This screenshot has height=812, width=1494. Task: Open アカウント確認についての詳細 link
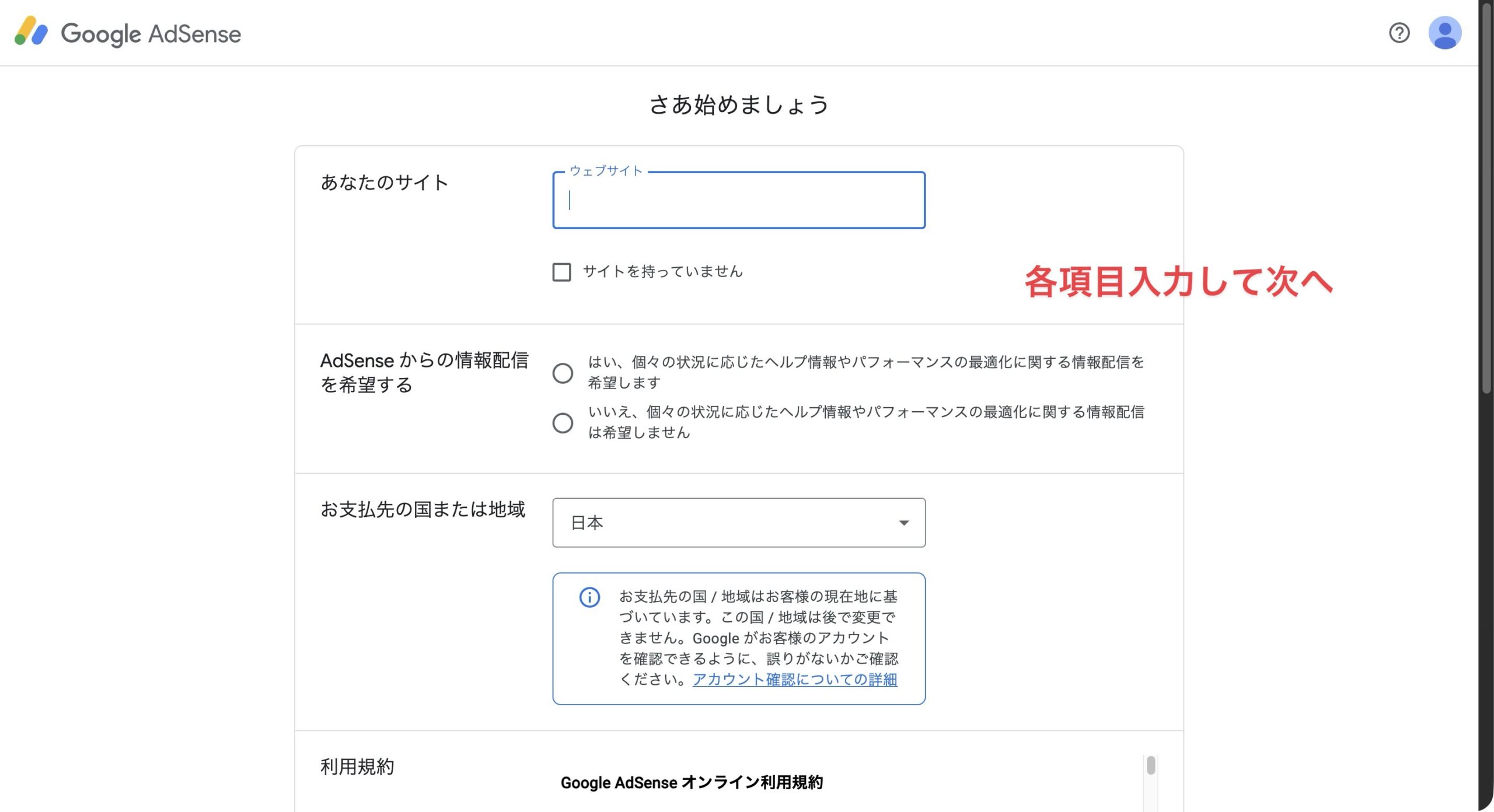795,680
